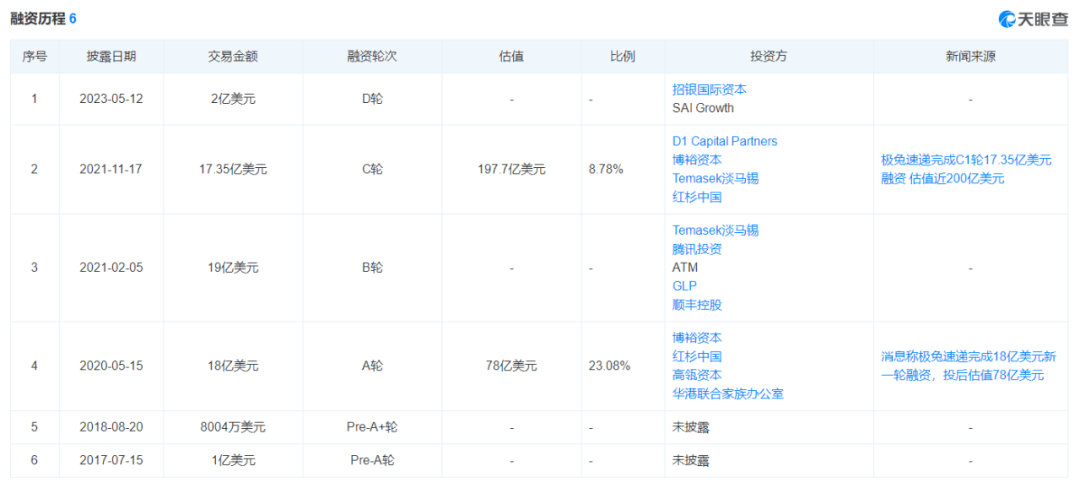Click the ratio 23.08%

point(610,366)
